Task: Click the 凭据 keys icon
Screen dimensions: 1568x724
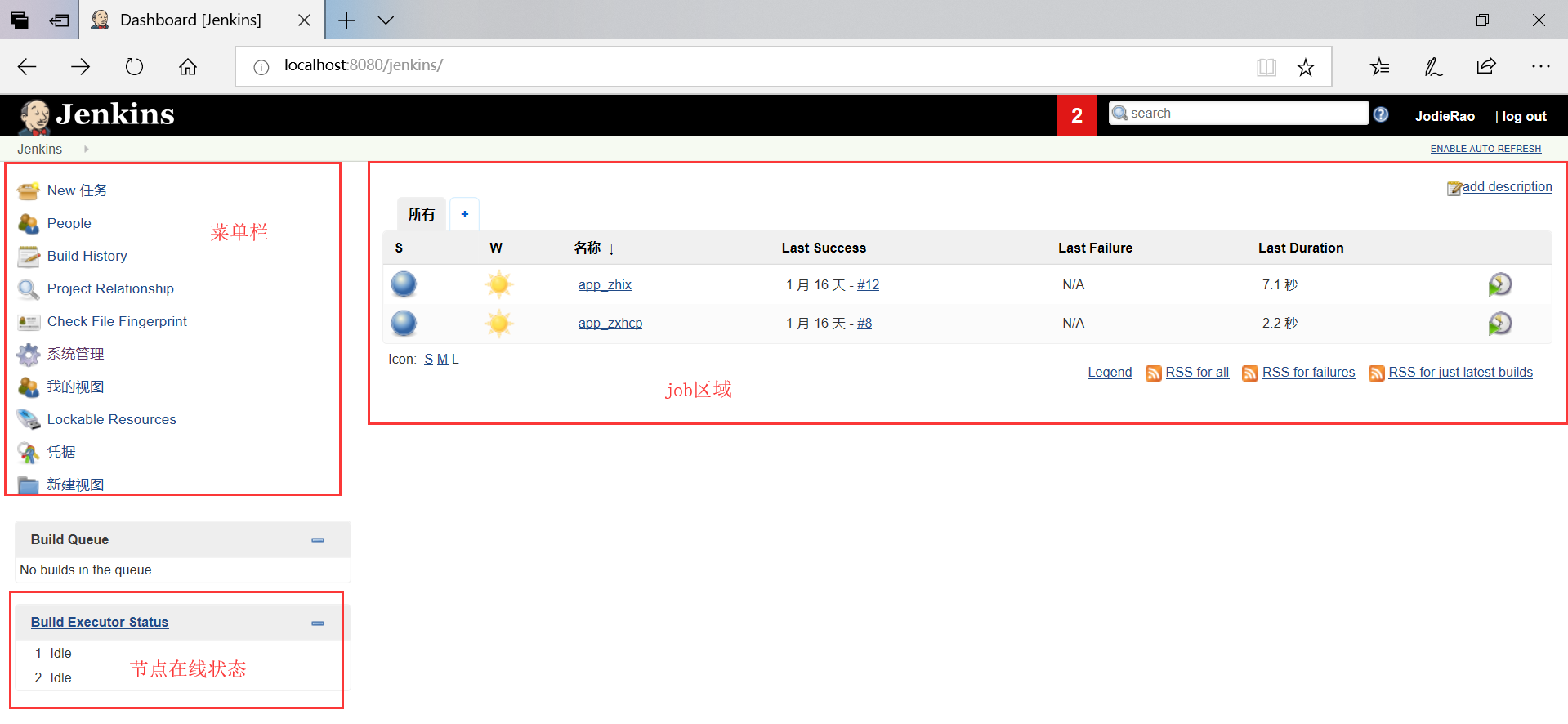Action: point(29,453)
